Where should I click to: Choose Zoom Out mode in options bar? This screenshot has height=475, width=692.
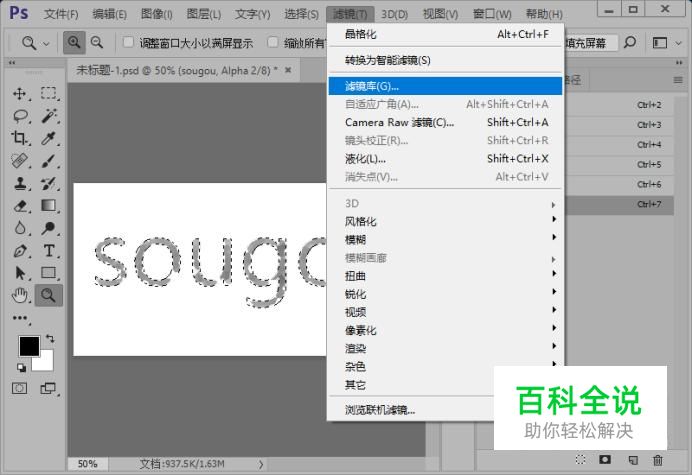point(97,42)
